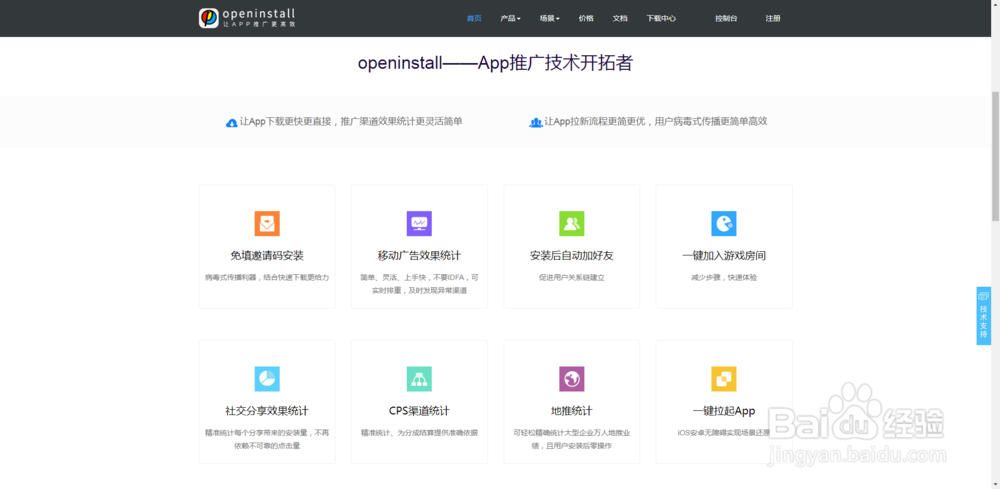Open the 下载中心 nav item
Screen dimensions: 1000x489
coord(661,18)
